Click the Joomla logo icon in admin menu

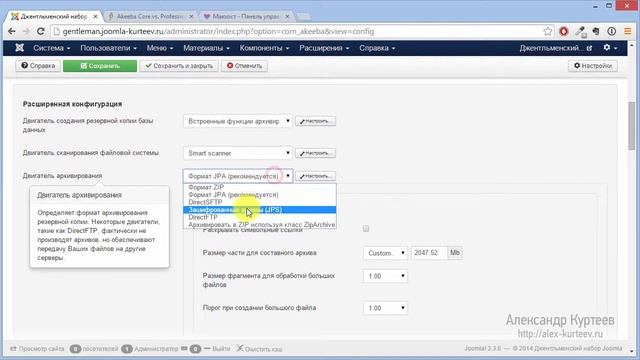(19, 48)
